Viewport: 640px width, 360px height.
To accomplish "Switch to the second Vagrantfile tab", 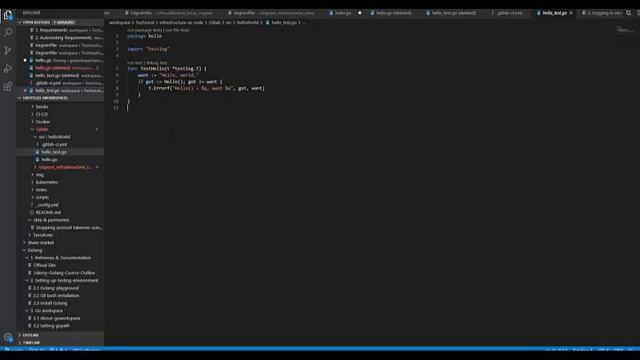I will click(274, 13).
